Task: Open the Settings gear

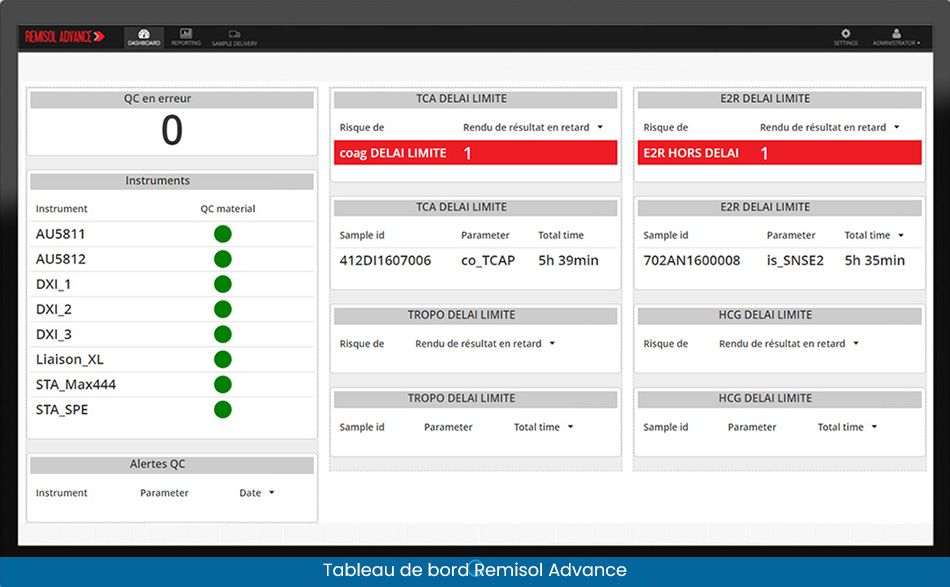Action: coord(845,37)
